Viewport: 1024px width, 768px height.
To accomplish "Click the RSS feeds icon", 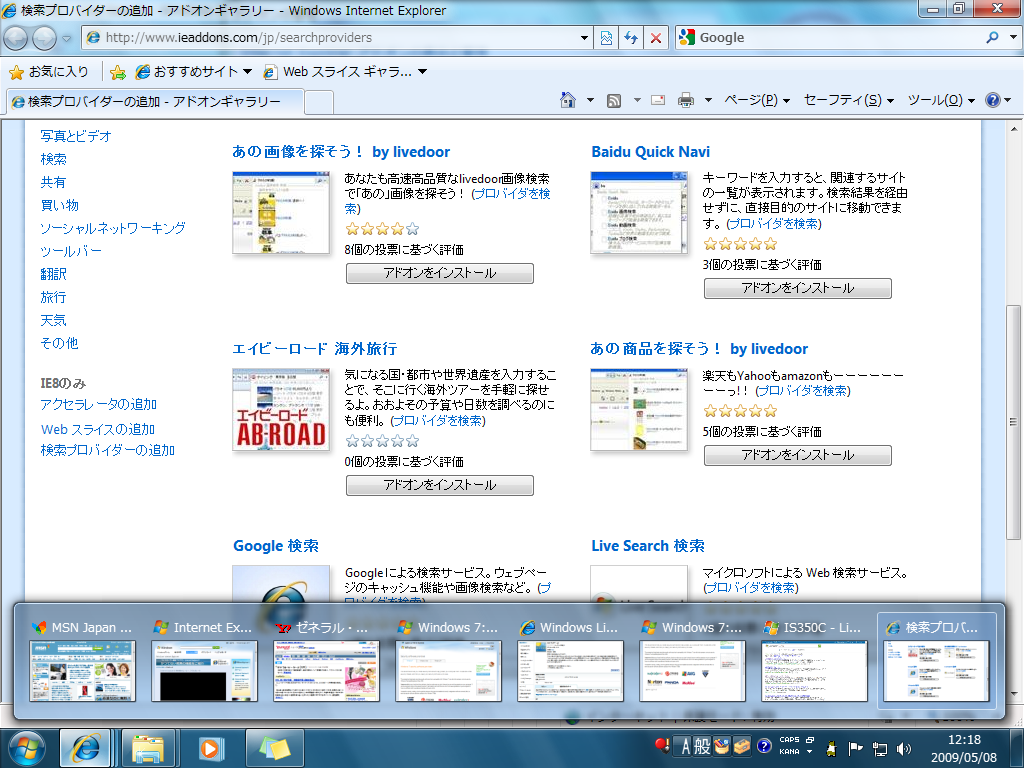I will pyautogui.click(x=614, y=101).
